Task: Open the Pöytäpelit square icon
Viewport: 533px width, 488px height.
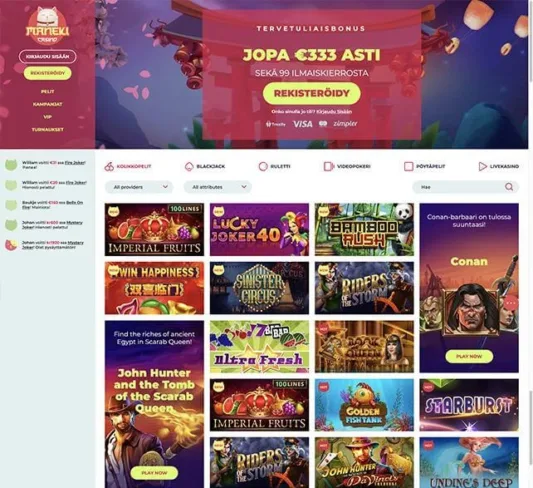Action: coord(408,167)
